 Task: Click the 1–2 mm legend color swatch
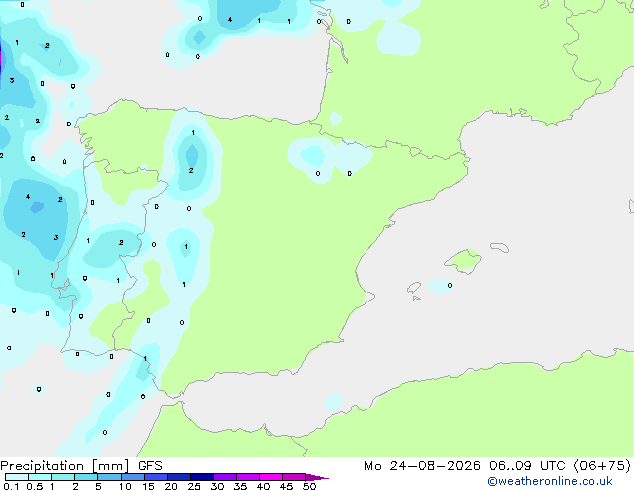(x=63, y=477)
